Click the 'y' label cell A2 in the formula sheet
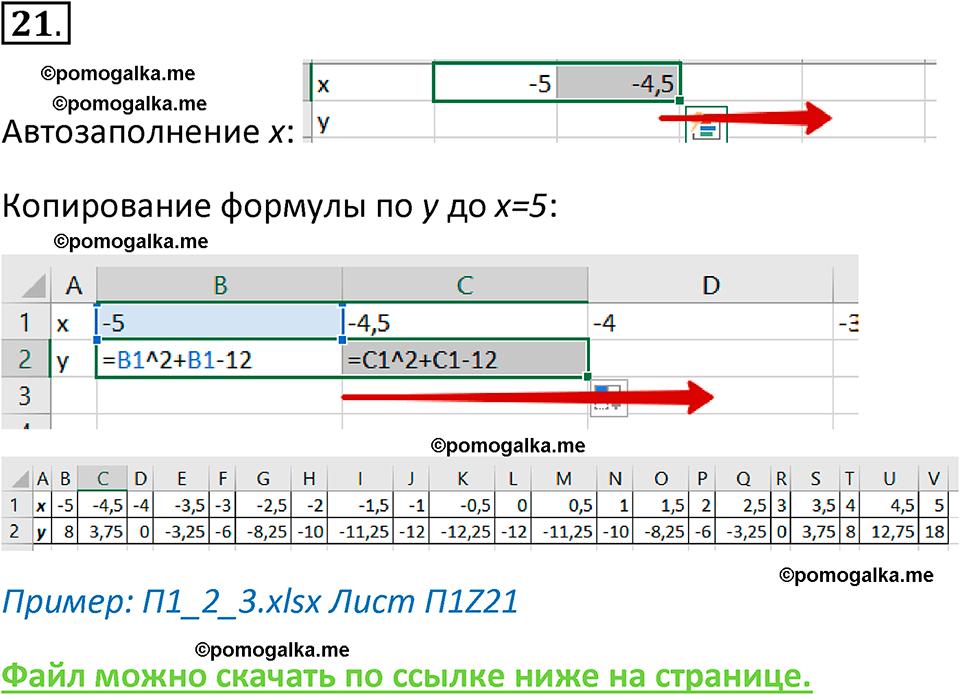This screenshot has width=960, height=695. tap(73, 359)
